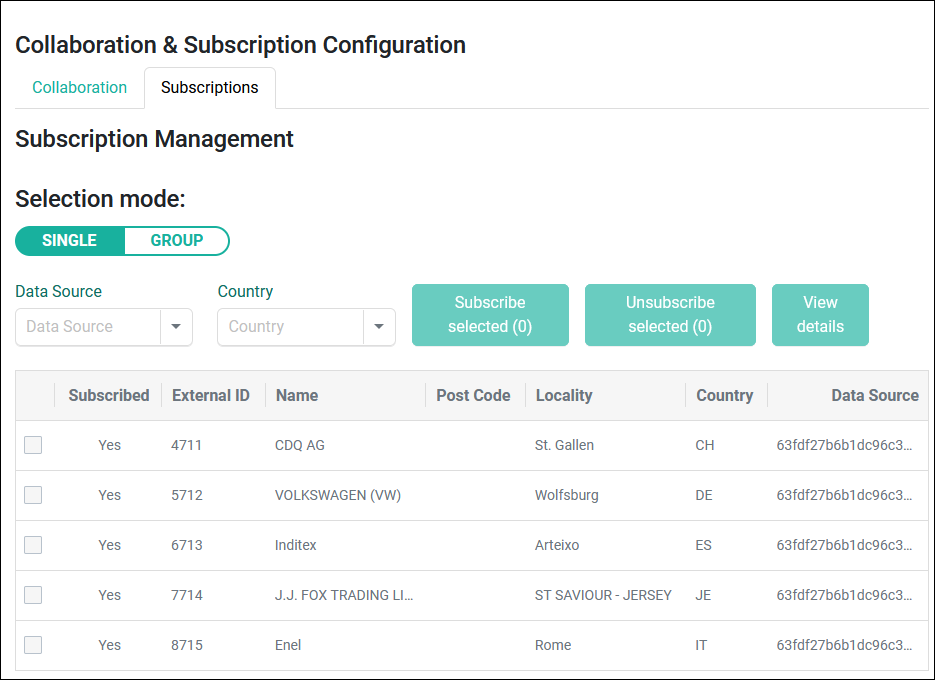The width and height of the screenshot is (935, 680).
Task: Open the Country filter dropdown arrow
Action: (379, 326)
